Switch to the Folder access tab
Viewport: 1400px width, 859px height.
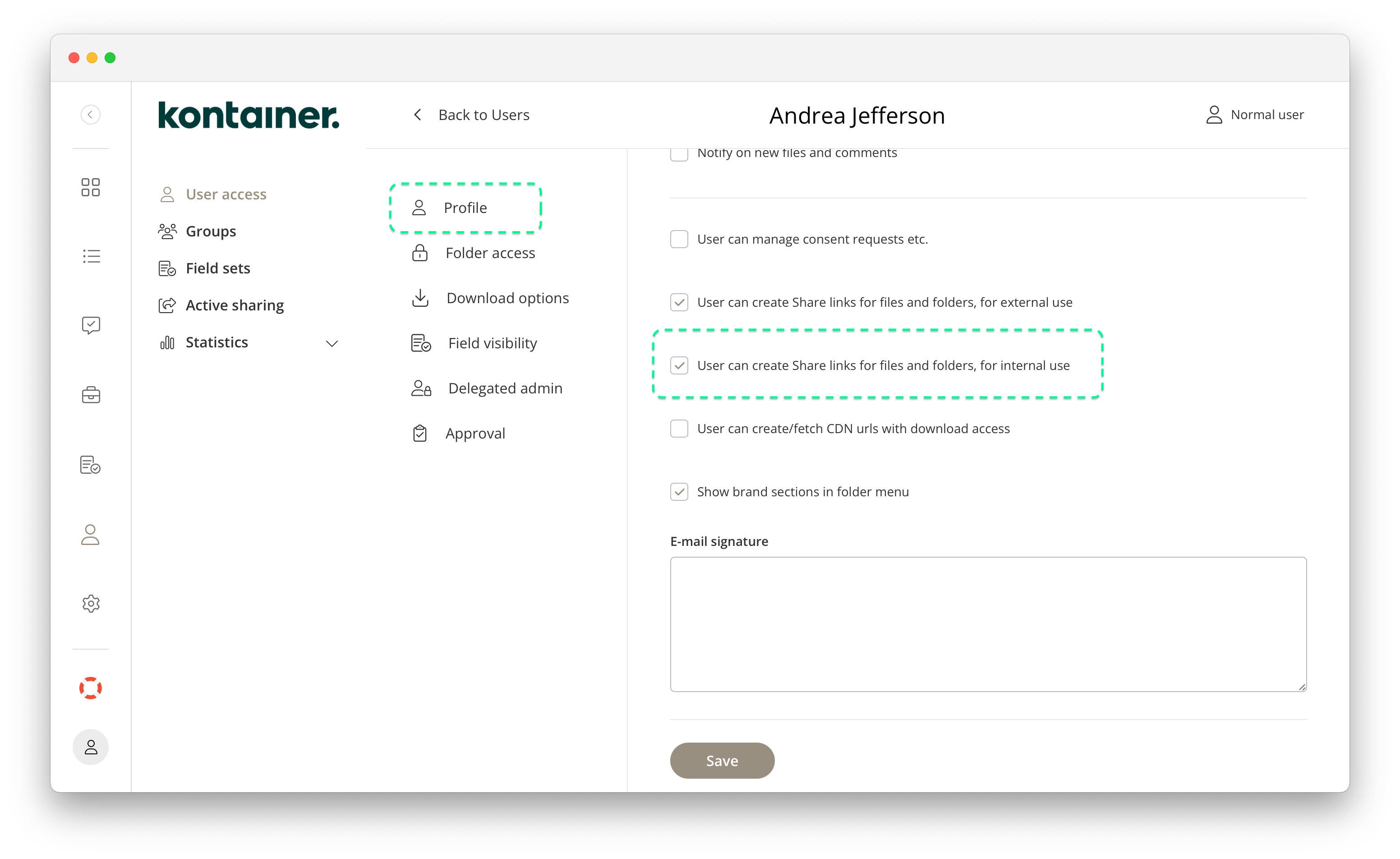point(490,253)
